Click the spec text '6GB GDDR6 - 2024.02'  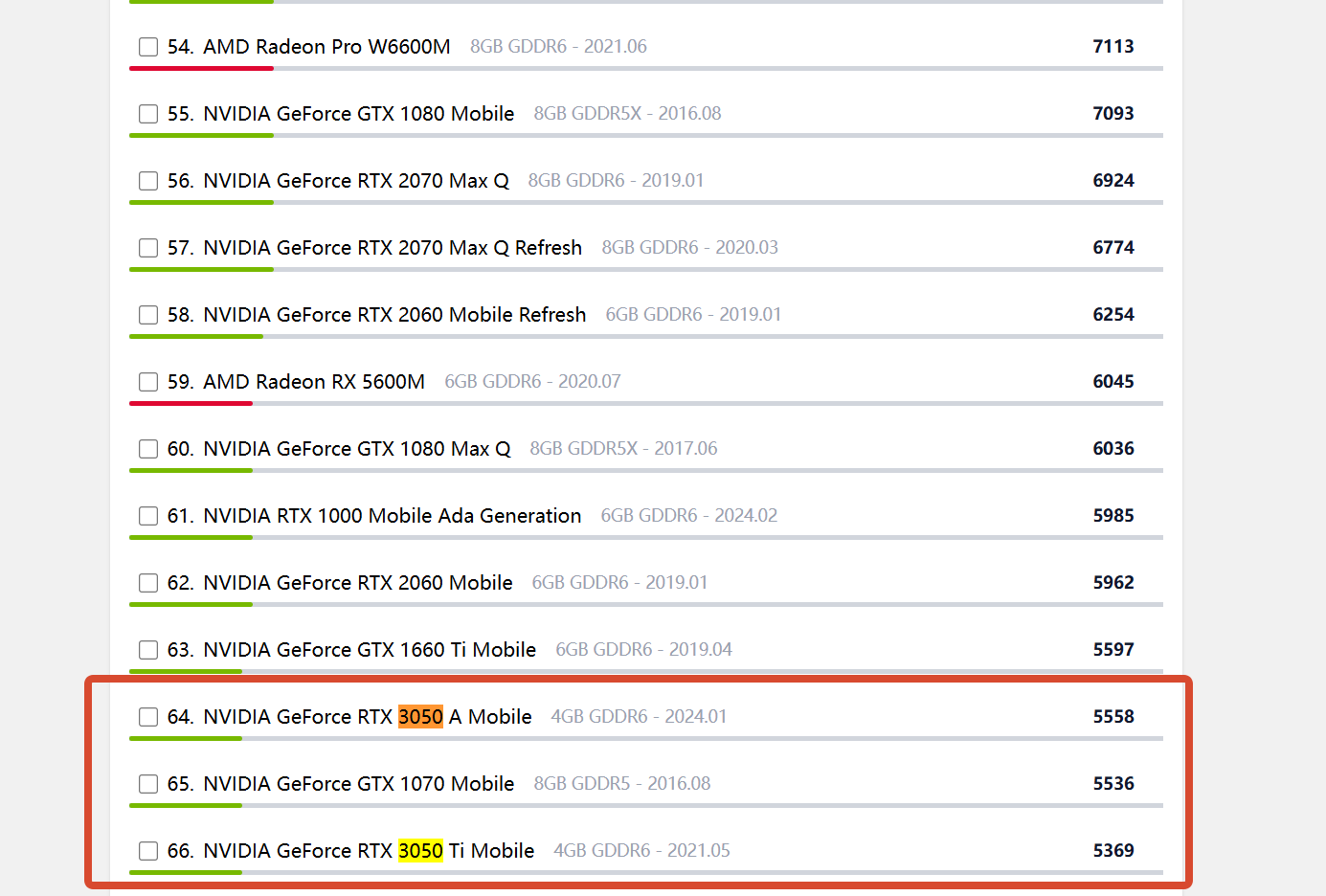point(688,516)
